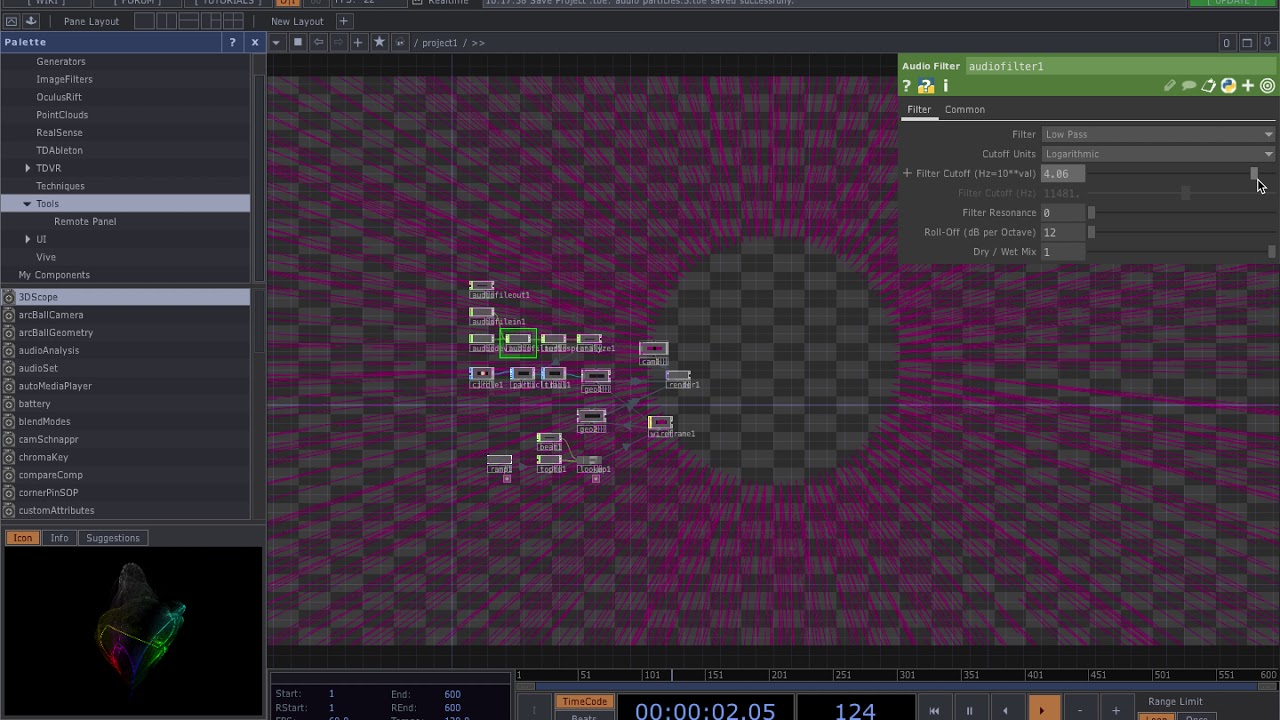1280x720 pixels.
Task: Select Remote Panel under Tools
Action: click(x=85, y=222)
